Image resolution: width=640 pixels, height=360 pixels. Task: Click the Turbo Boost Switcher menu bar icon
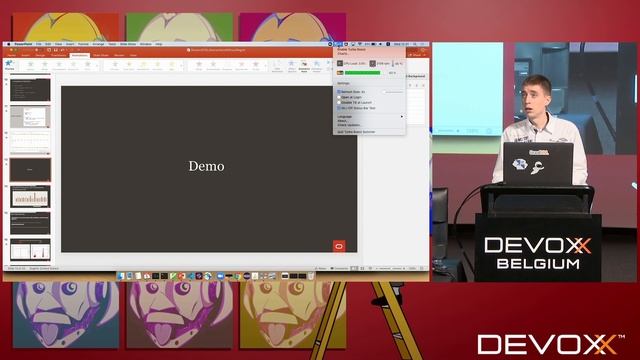(x=338, y=44)
